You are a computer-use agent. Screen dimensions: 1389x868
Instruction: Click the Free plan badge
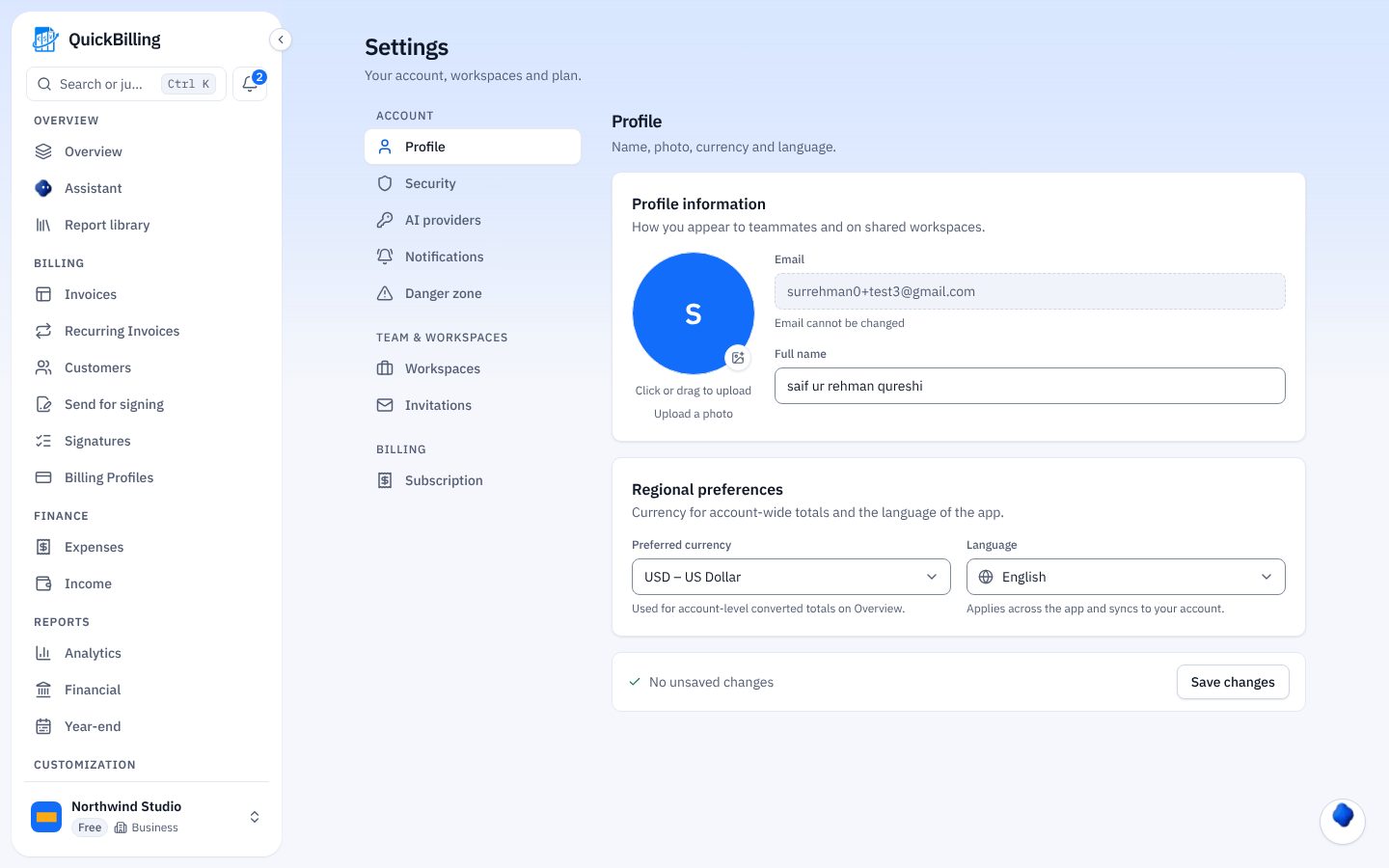click(90, 827)
